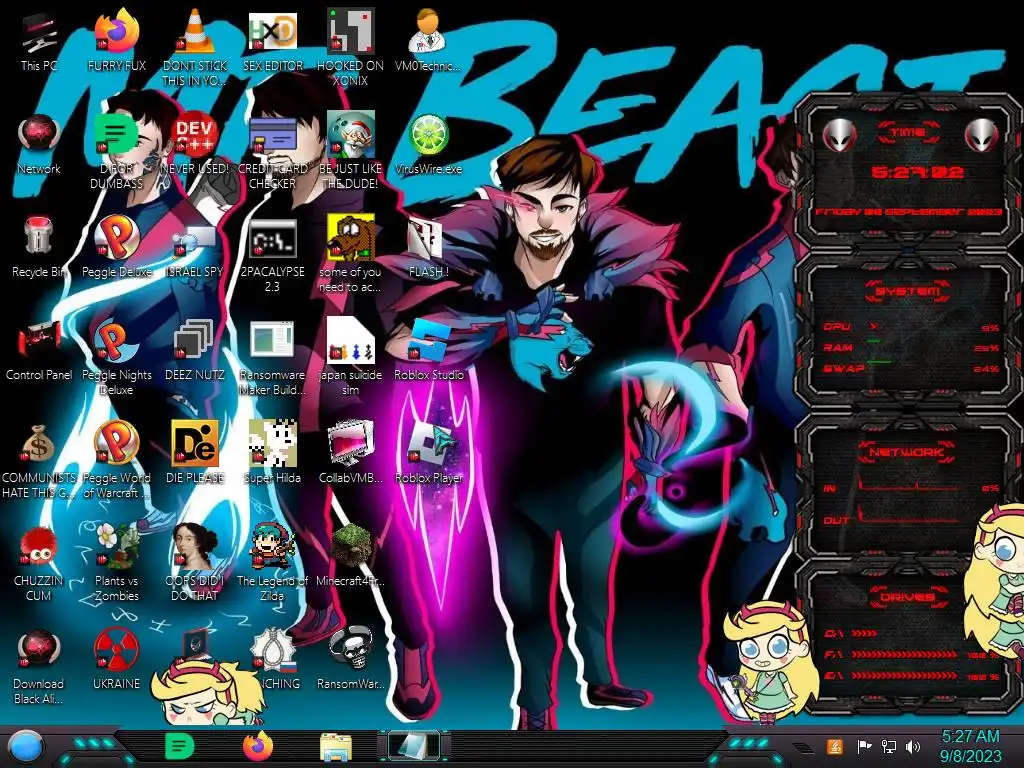This screenshot has width=1024, height=768.
Task: Open the Java tray icon
Action: (x=835, y=746)
